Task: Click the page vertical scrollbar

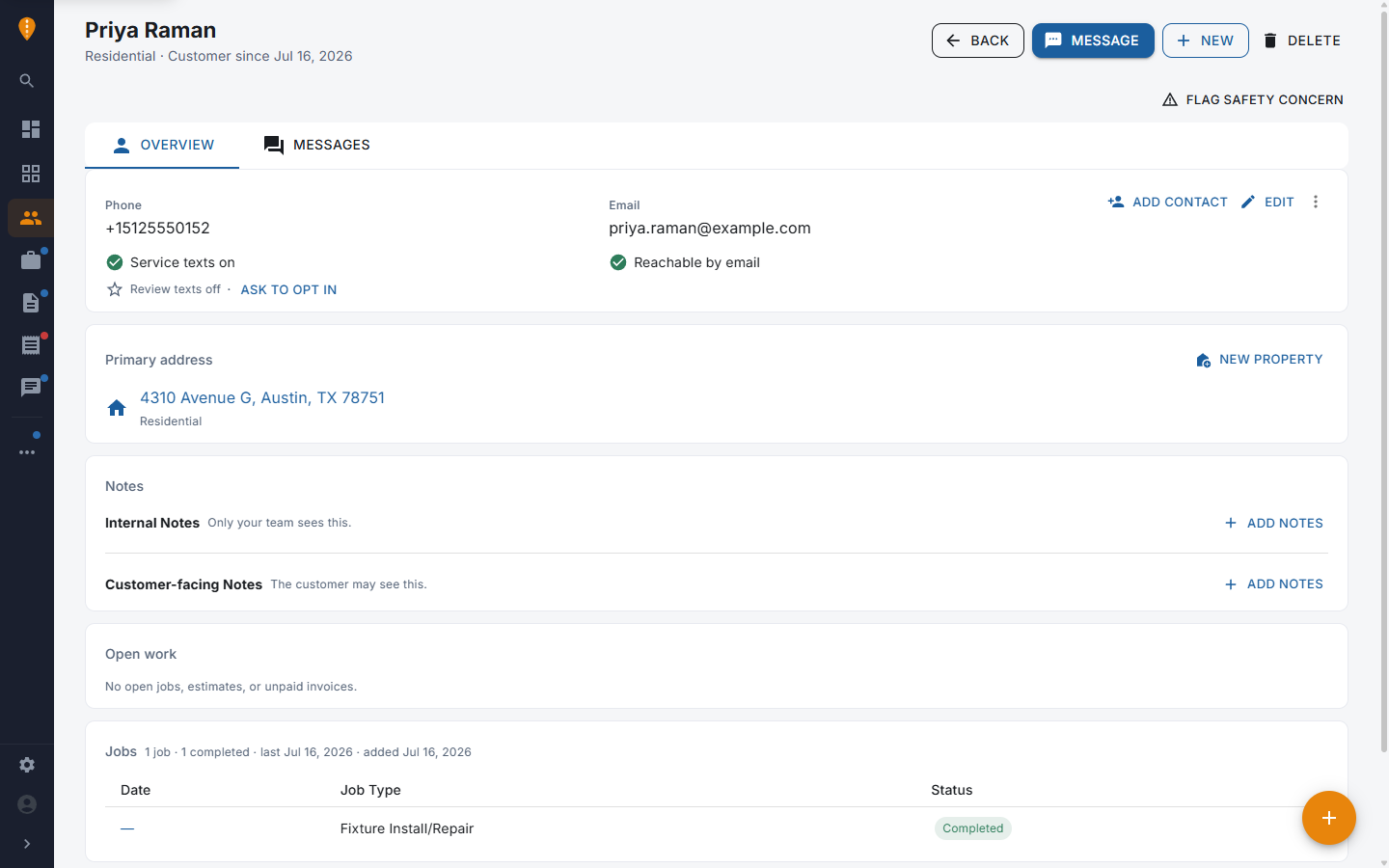Action: tap(1384, 381)
